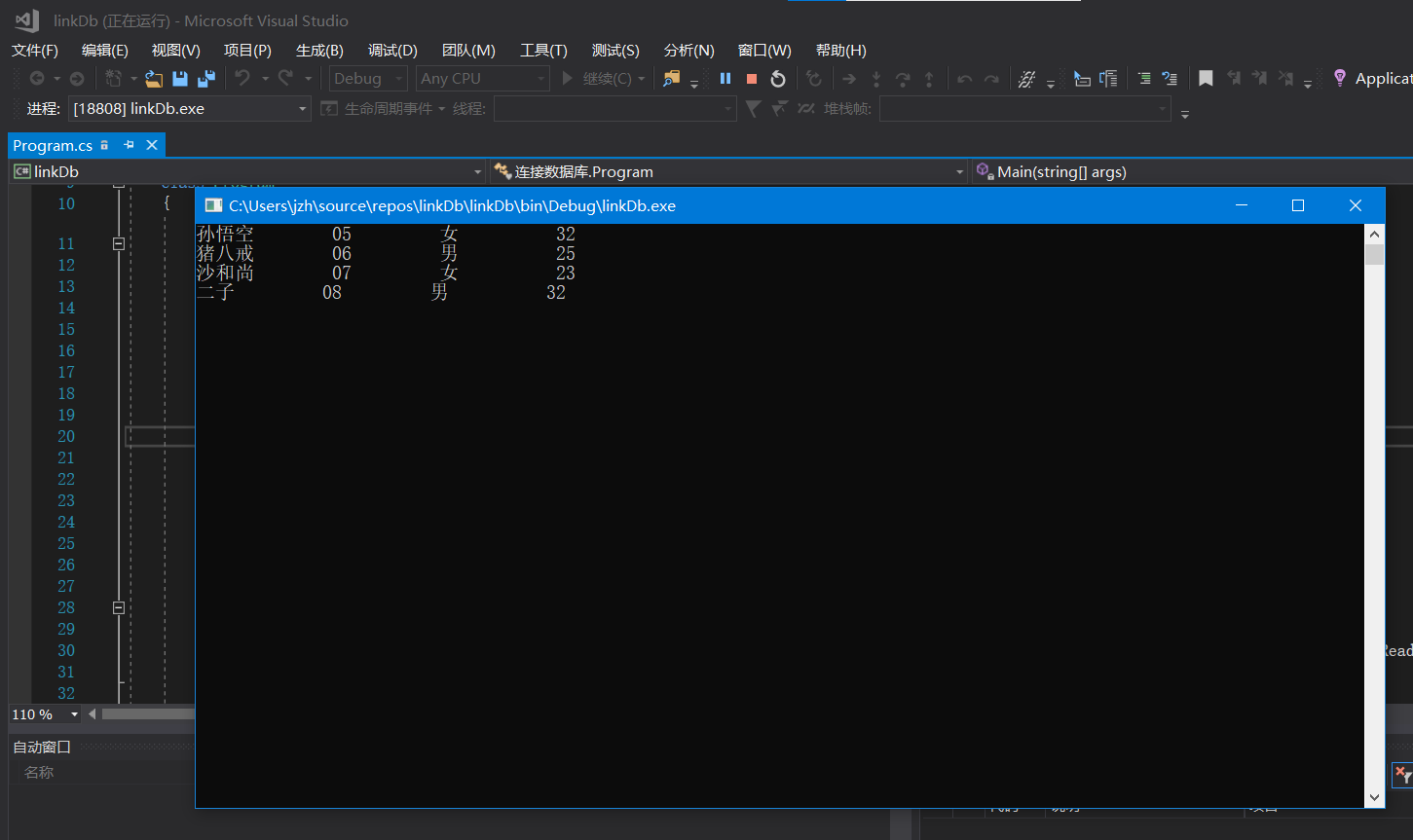Collapse the code outline at line 11
The image size is (1413, 840).
119,244
